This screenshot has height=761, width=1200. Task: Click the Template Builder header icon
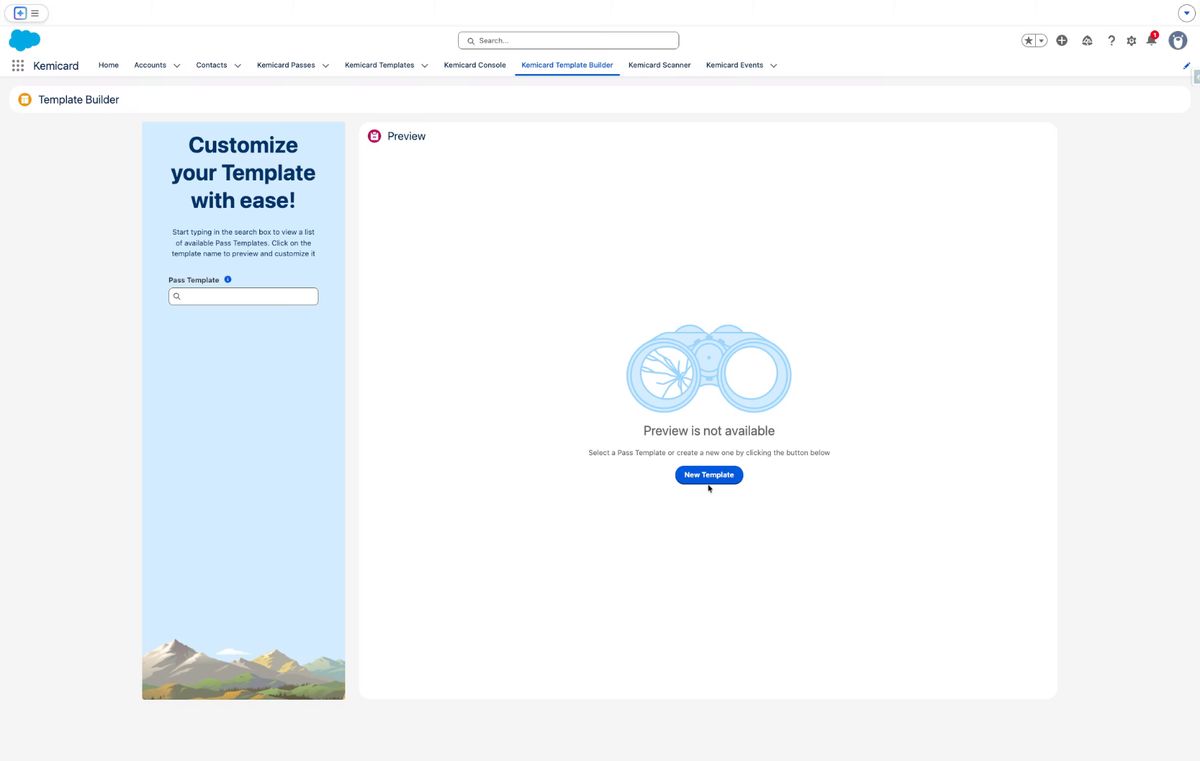tap(25, 100)
